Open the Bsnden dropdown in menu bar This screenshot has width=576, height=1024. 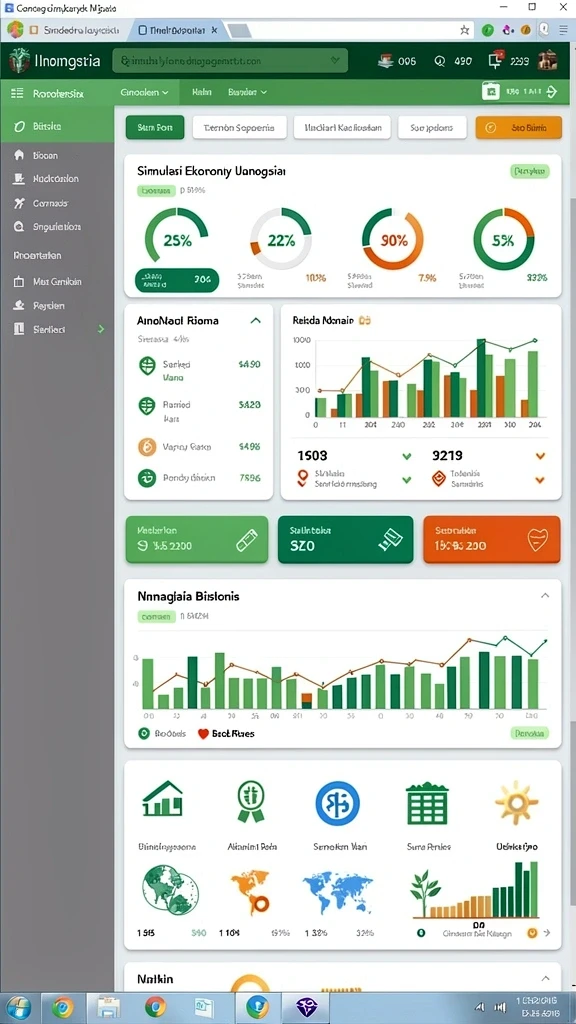[248, 93]
